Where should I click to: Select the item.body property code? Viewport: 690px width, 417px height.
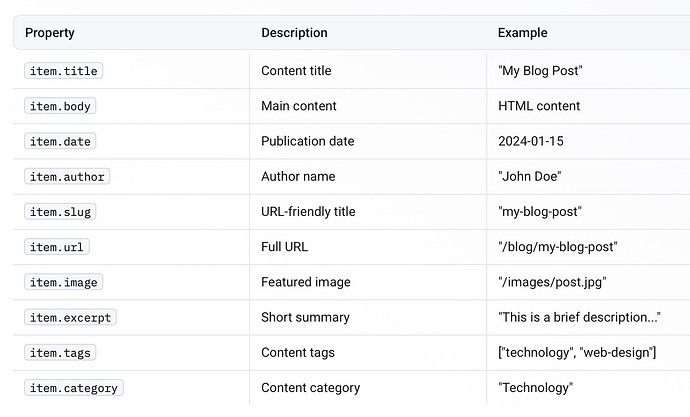[60, 106]
